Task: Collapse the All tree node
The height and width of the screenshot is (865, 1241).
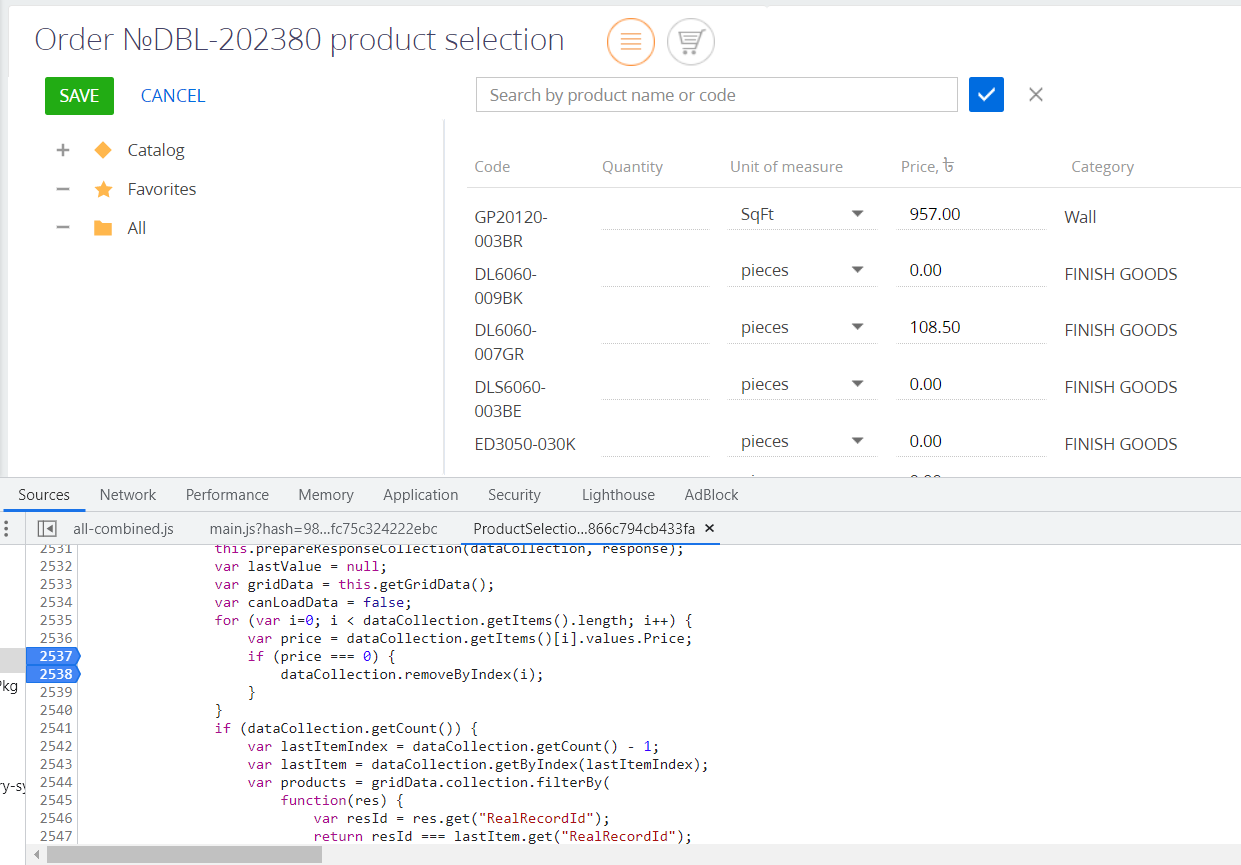Action: click(63, 228)
